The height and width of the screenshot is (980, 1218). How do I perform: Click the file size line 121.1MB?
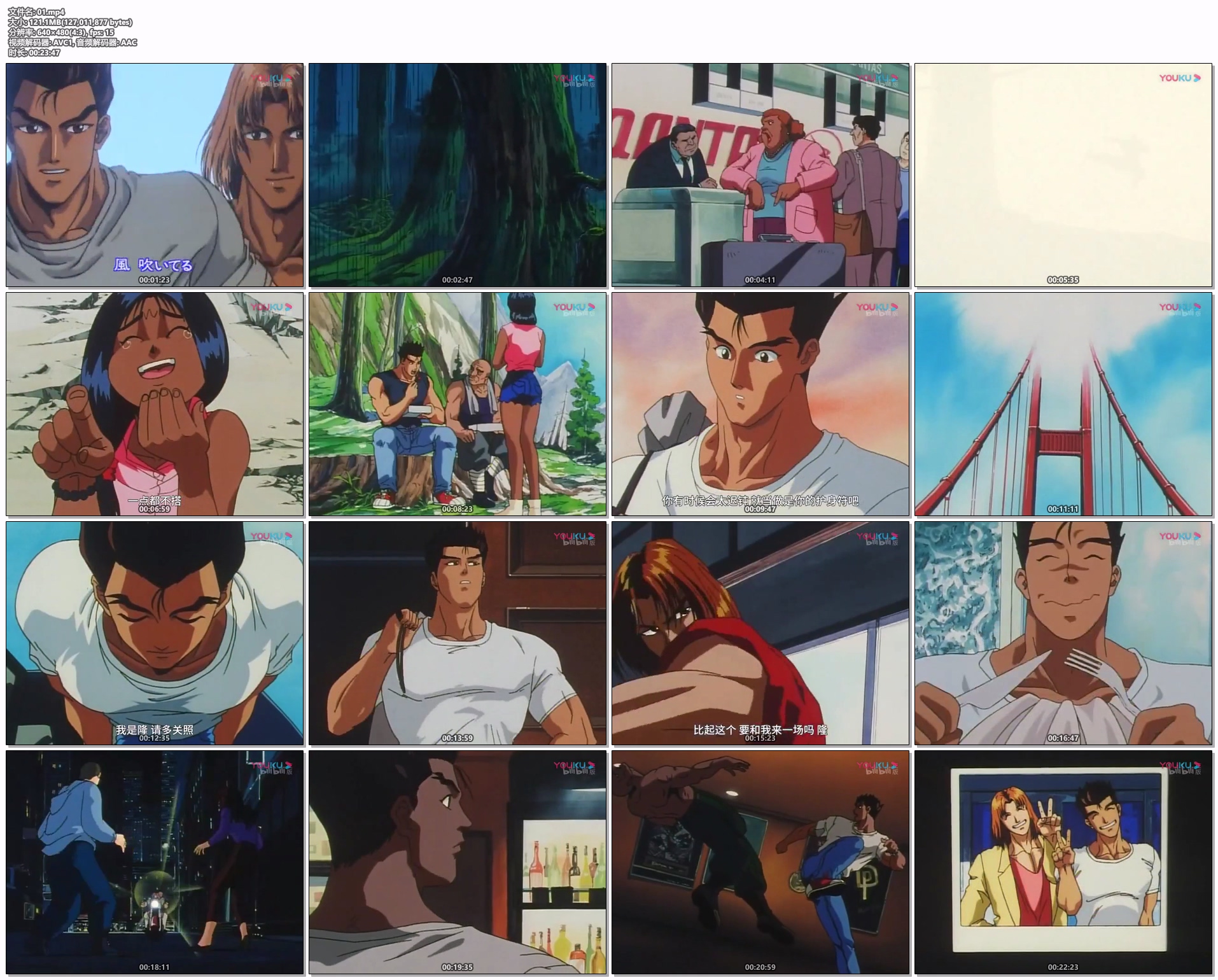tap(70, 22)
